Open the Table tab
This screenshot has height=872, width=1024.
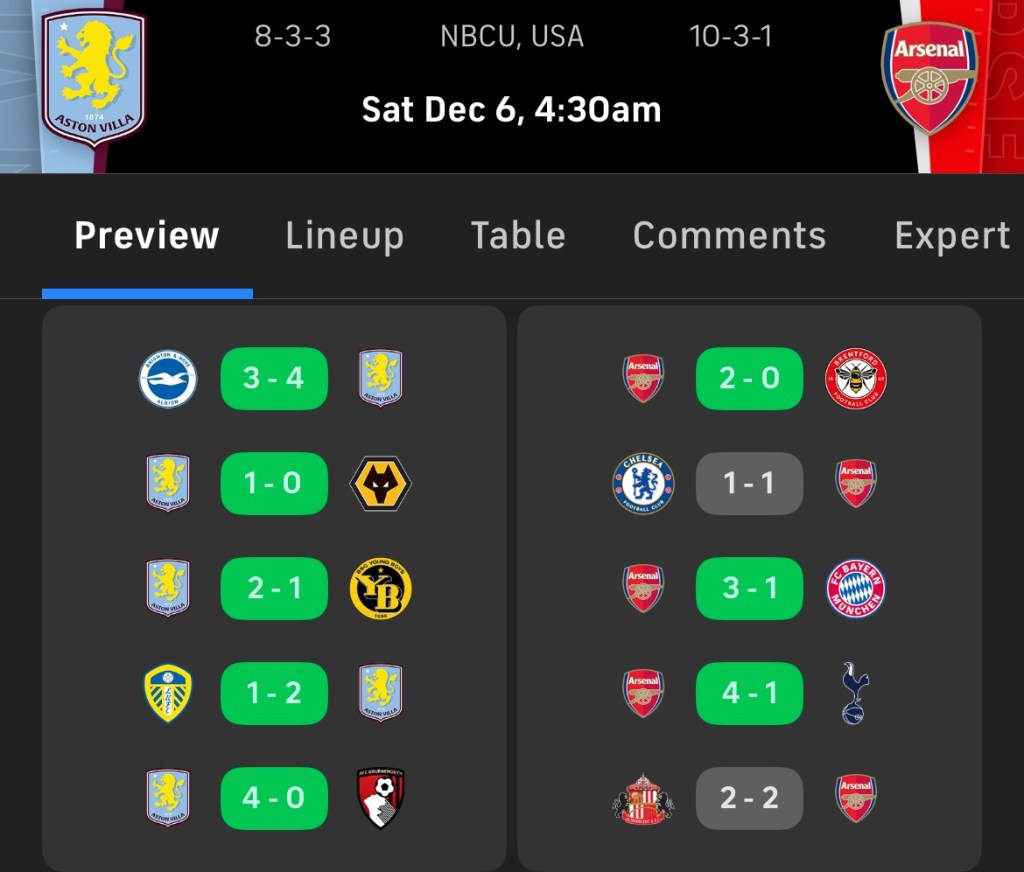(518, 236)
